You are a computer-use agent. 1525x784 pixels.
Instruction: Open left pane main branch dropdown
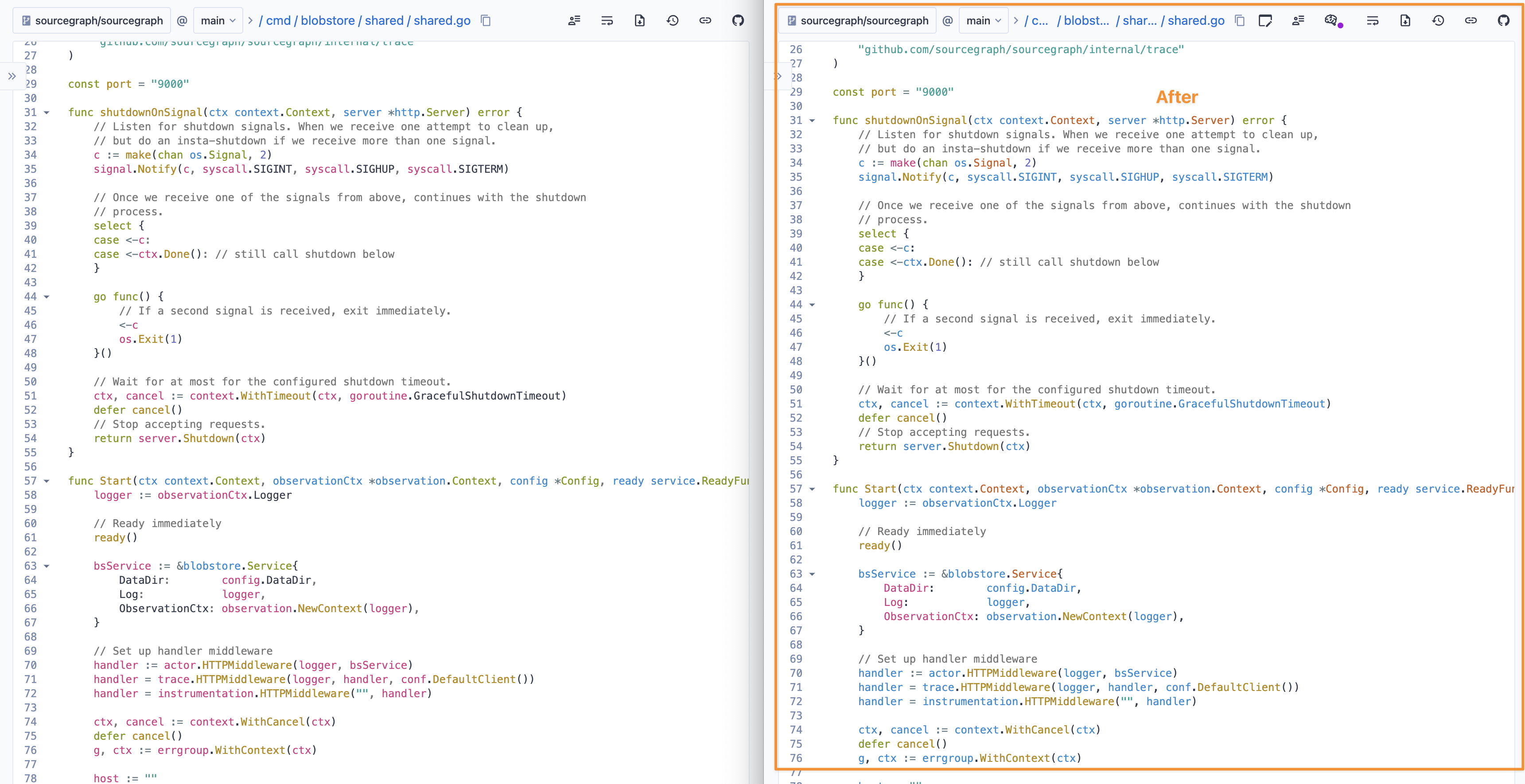coord(218,21)
